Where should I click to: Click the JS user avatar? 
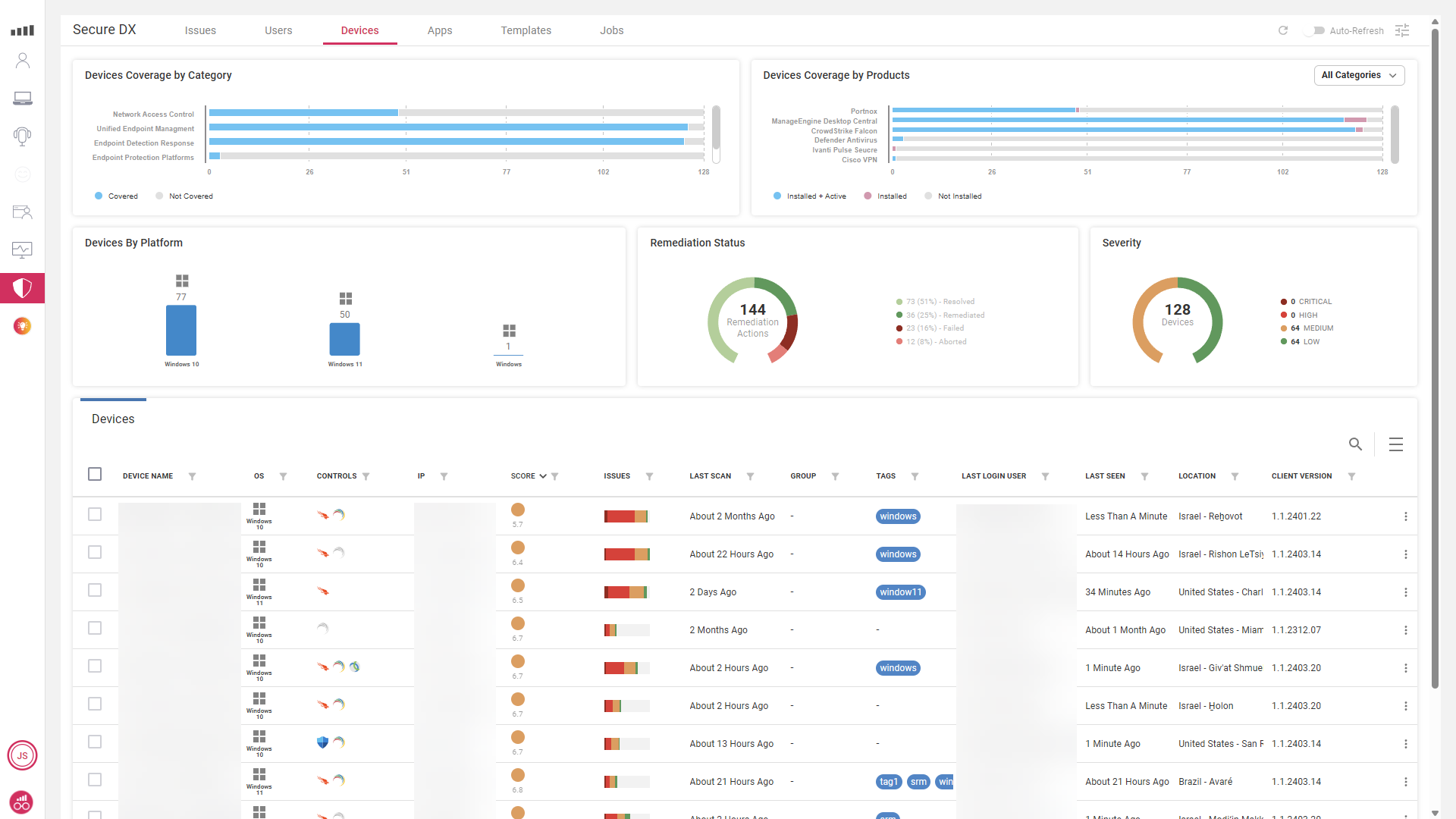23,755
